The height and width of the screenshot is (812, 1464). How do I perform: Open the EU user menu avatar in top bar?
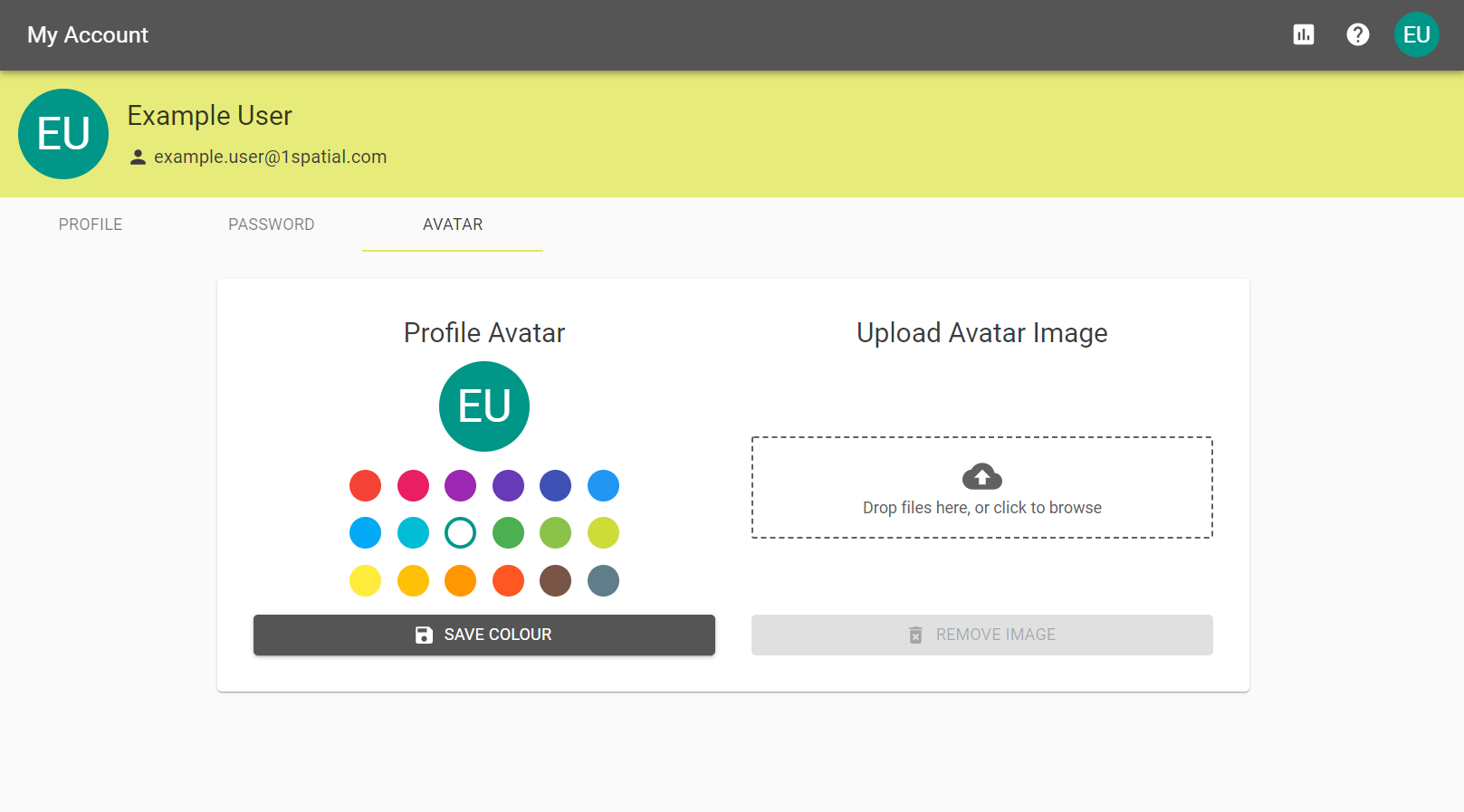1417,34
